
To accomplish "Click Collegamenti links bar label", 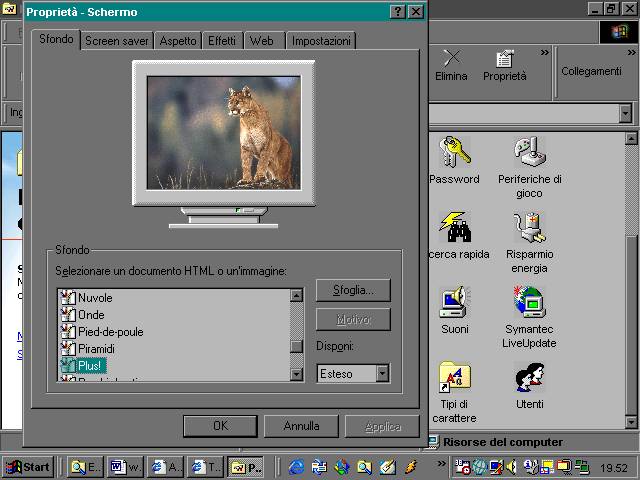I will 591,71.
